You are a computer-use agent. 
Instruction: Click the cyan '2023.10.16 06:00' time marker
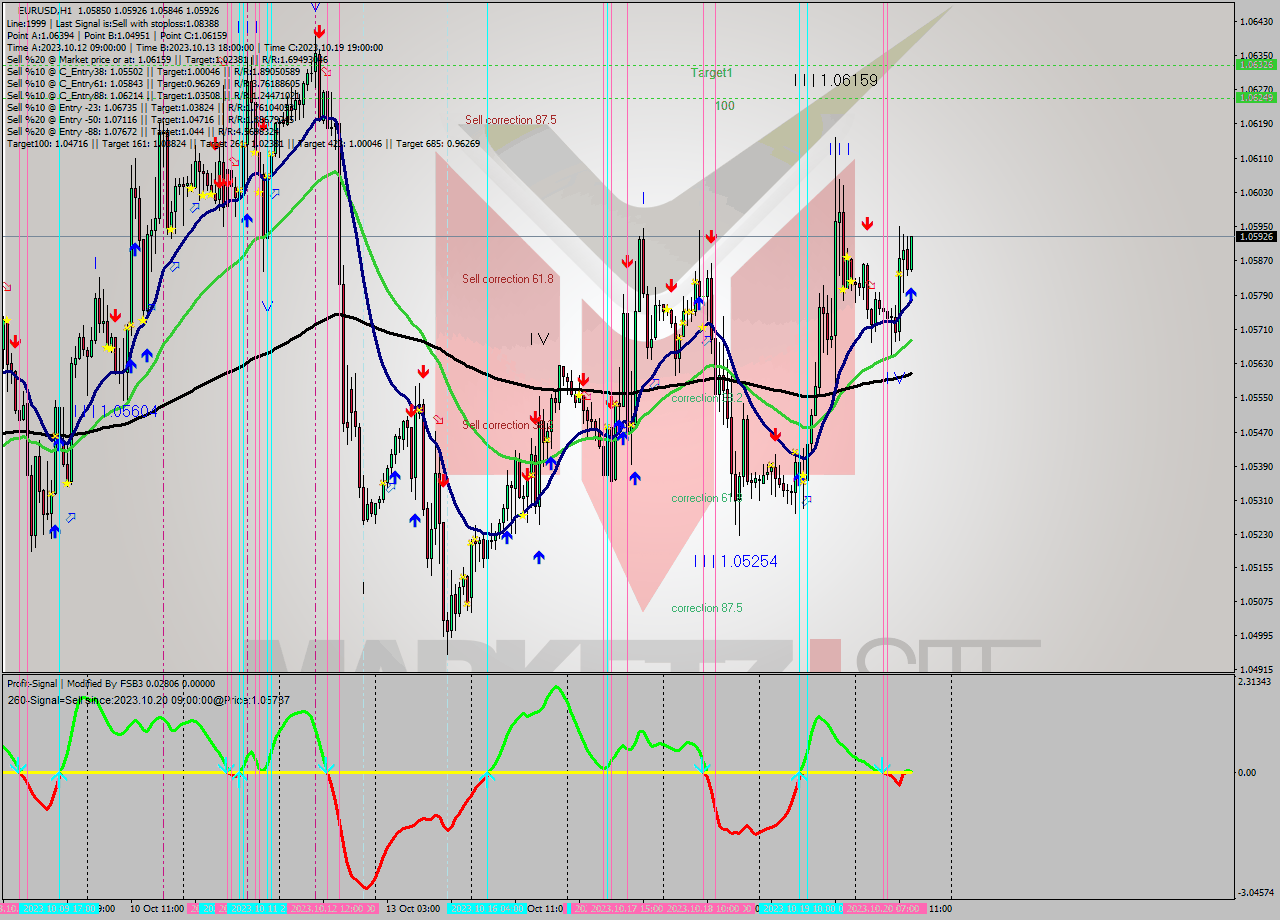tap(487, 909)
